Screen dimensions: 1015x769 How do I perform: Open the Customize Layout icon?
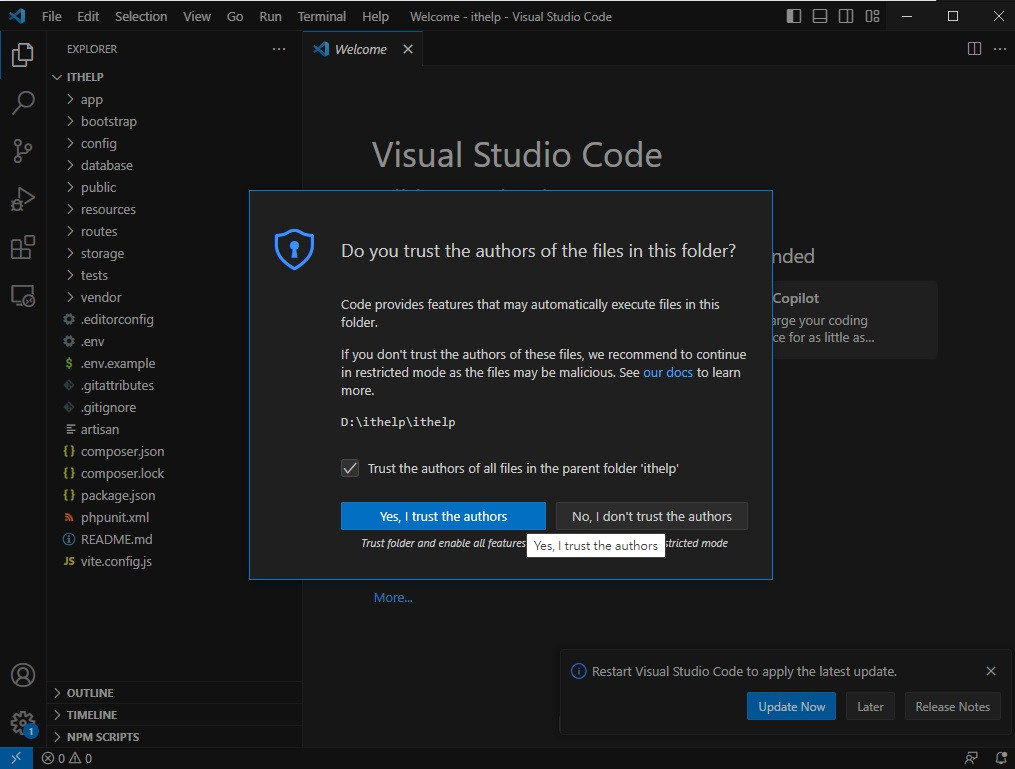point(872,16)
